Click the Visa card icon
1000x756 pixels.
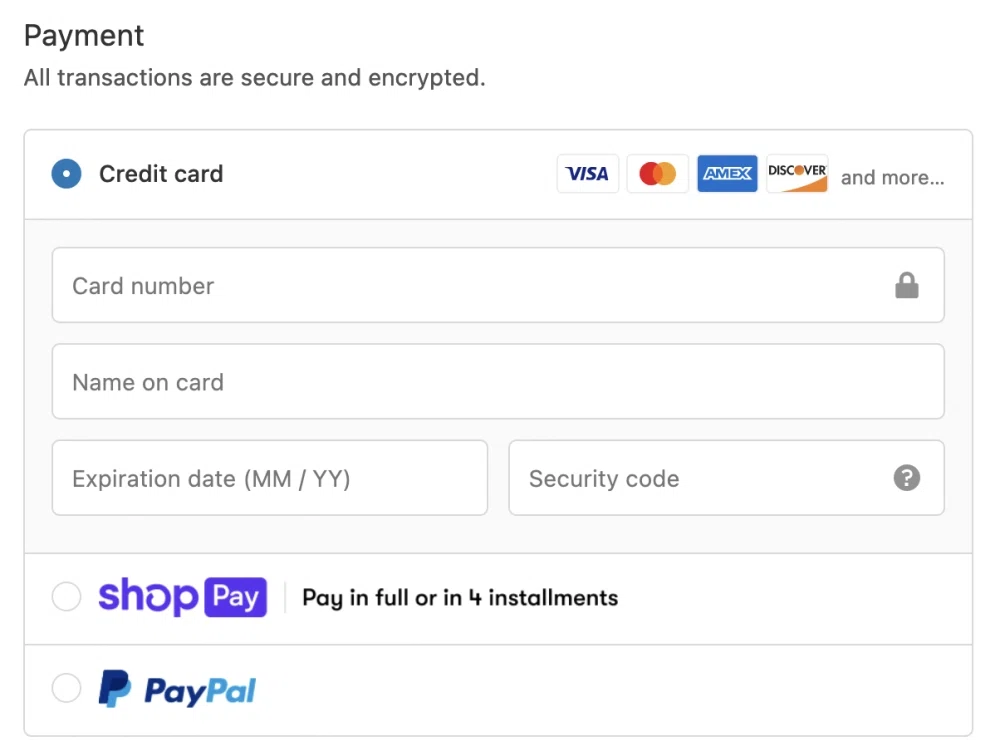point(587,173)
